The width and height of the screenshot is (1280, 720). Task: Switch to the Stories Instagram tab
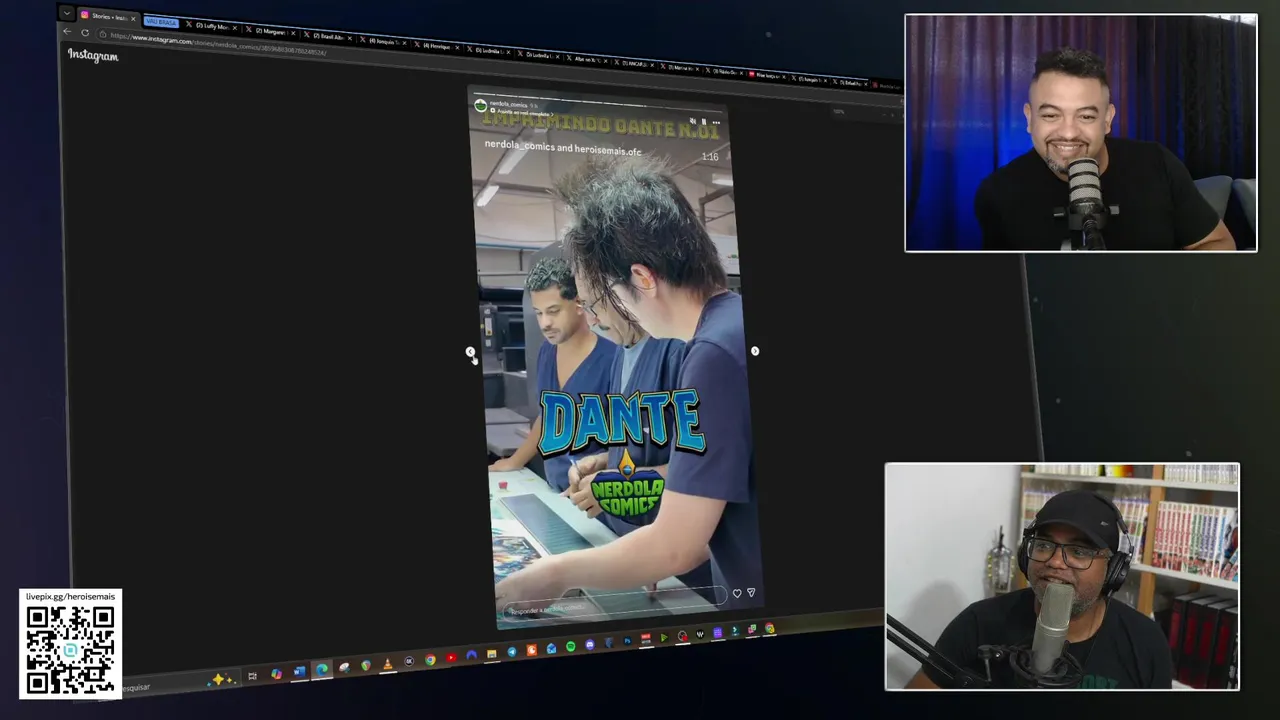(106, 16)
